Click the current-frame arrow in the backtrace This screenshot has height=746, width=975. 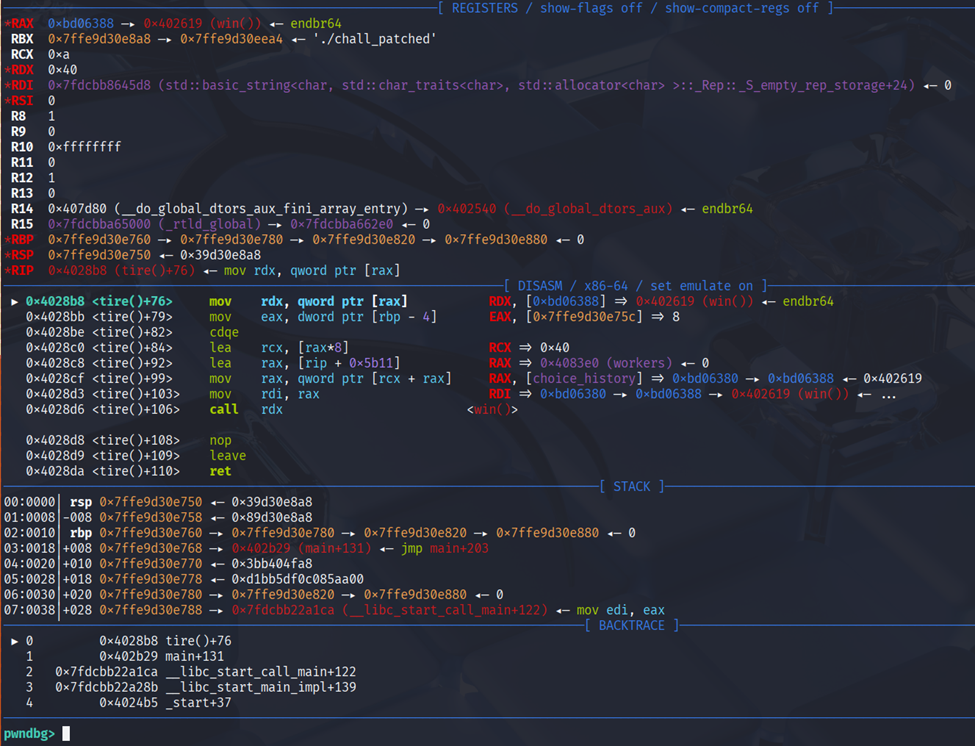pyautogui.click(x=13, y=641)
